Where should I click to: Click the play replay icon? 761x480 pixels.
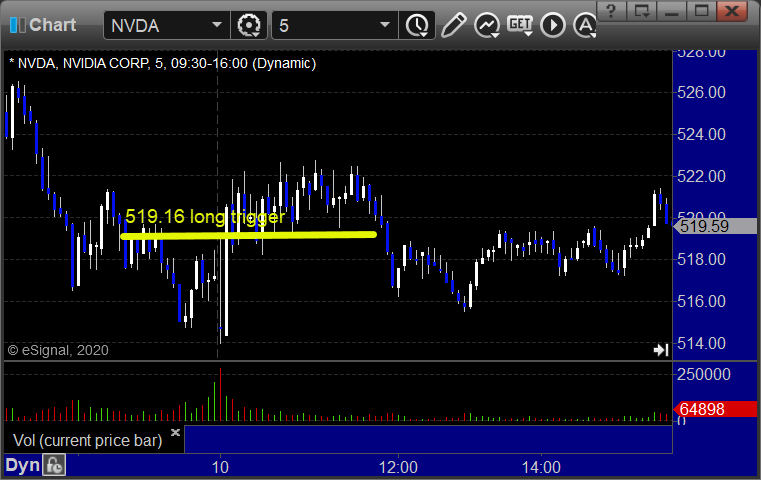(553, 25)
